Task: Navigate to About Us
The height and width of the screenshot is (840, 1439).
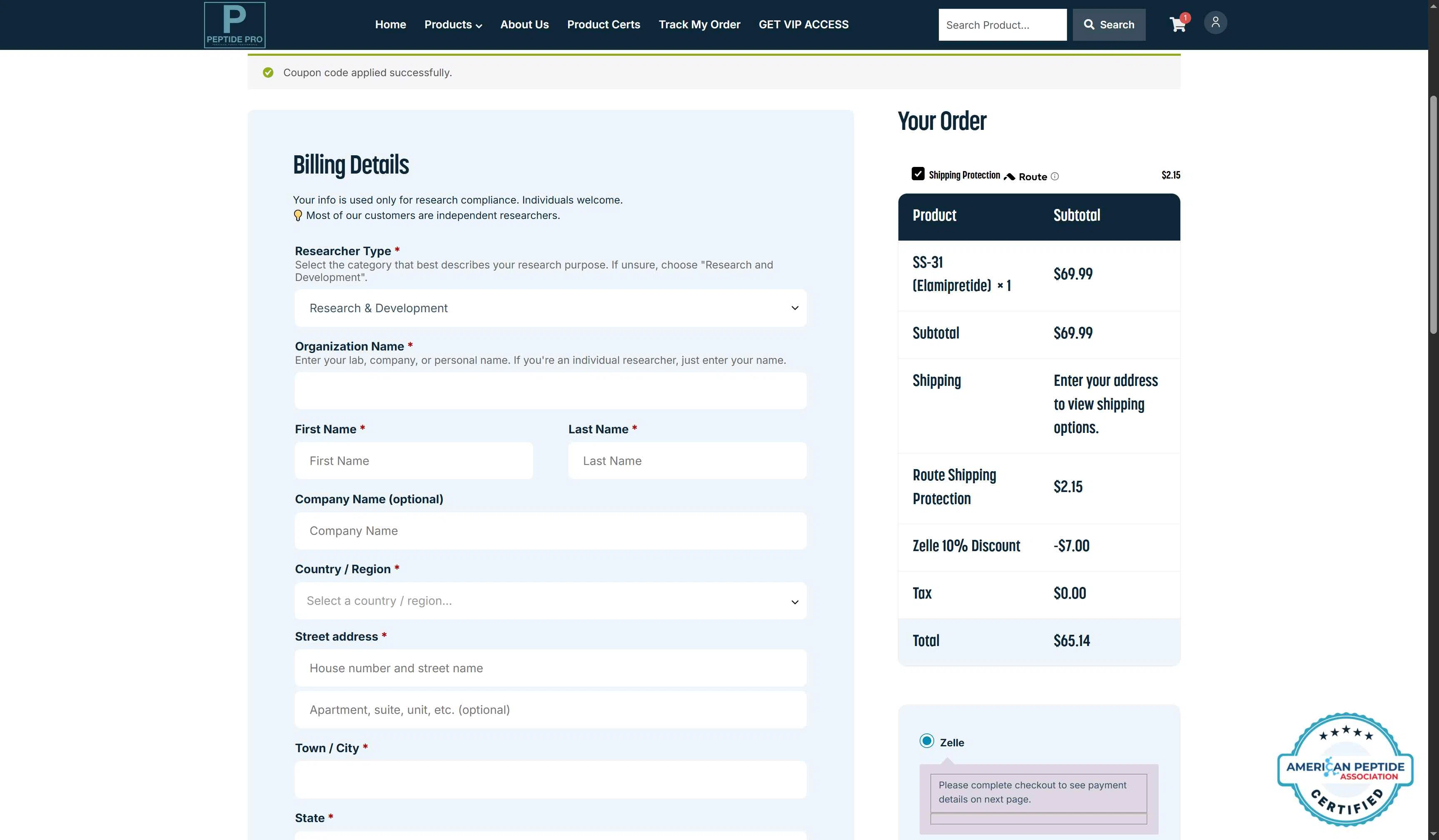Action: [x=524, y=25]
